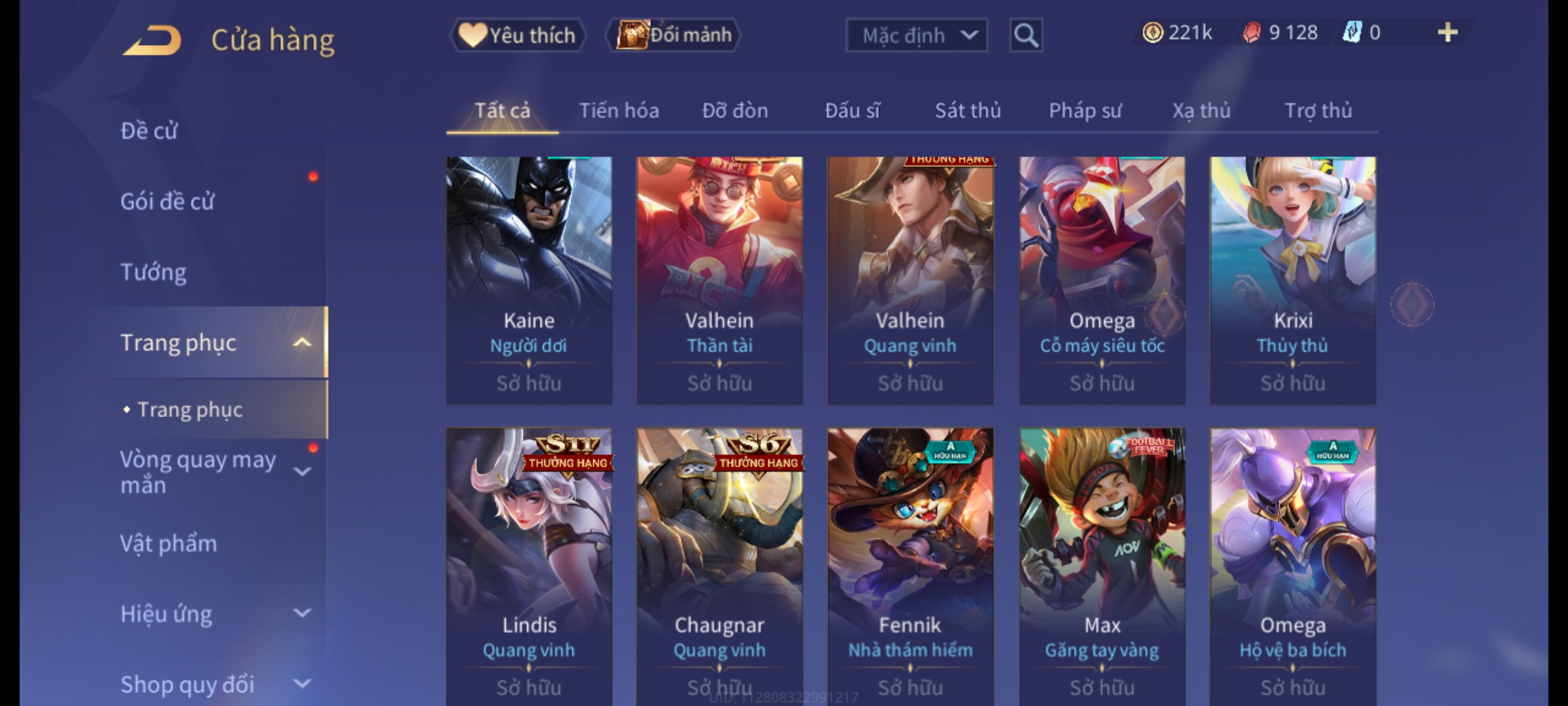
Task: Expand the Hiệu ứng sidebar section
Action: [x=302, y=613]
